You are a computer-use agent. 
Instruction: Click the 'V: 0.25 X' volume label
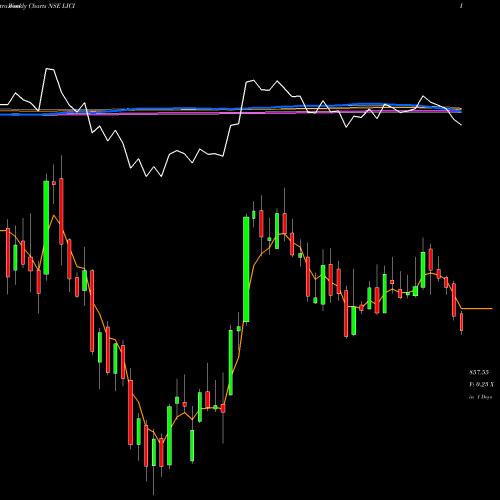[x=481, y=384]
